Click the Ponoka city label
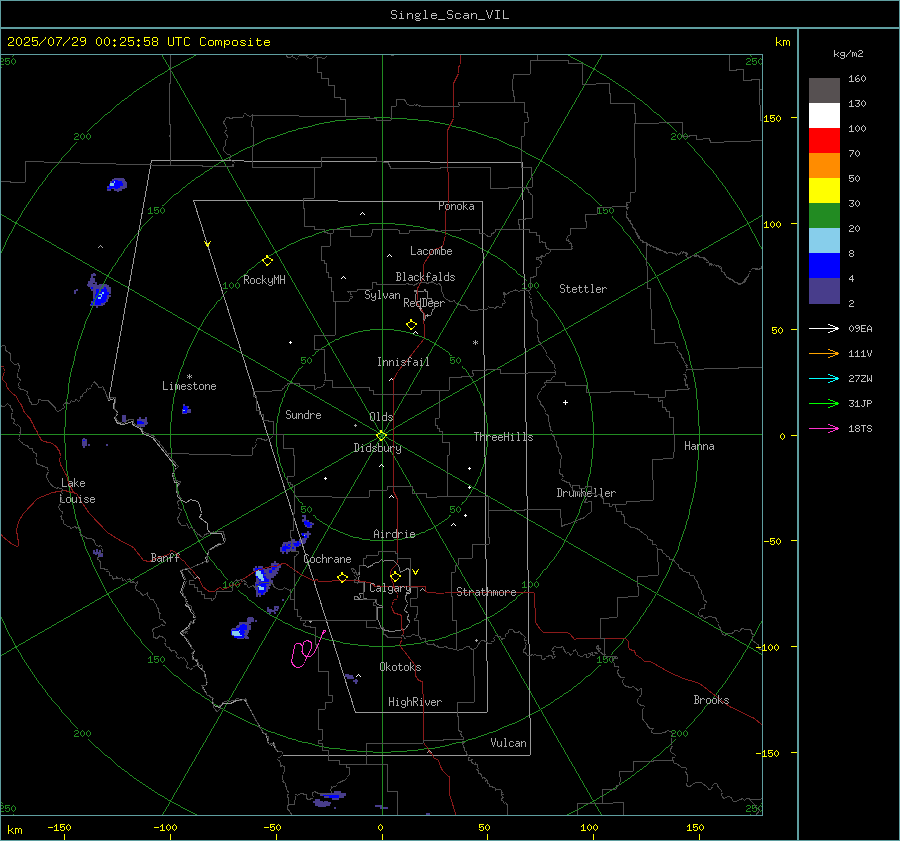This screenshot has height=841, width=900. 456,206
